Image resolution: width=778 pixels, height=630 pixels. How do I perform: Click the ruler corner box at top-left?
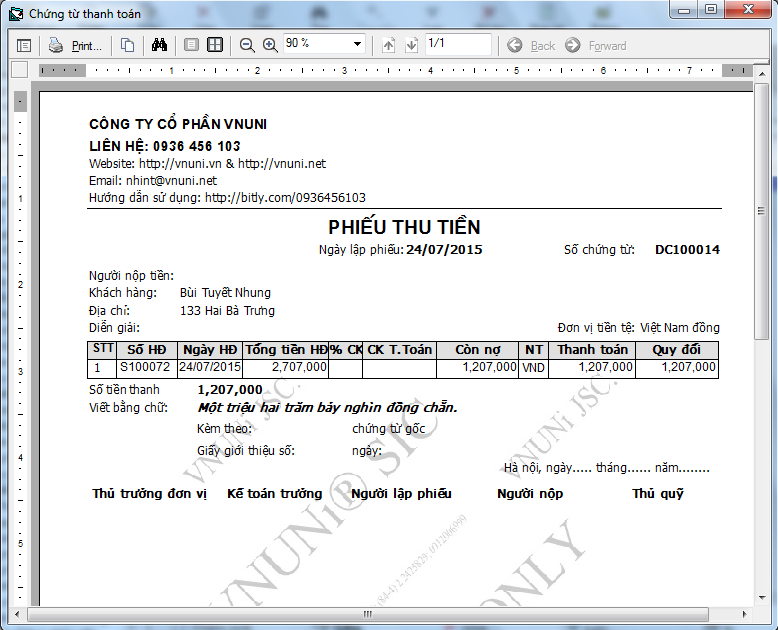coord(19,69)
